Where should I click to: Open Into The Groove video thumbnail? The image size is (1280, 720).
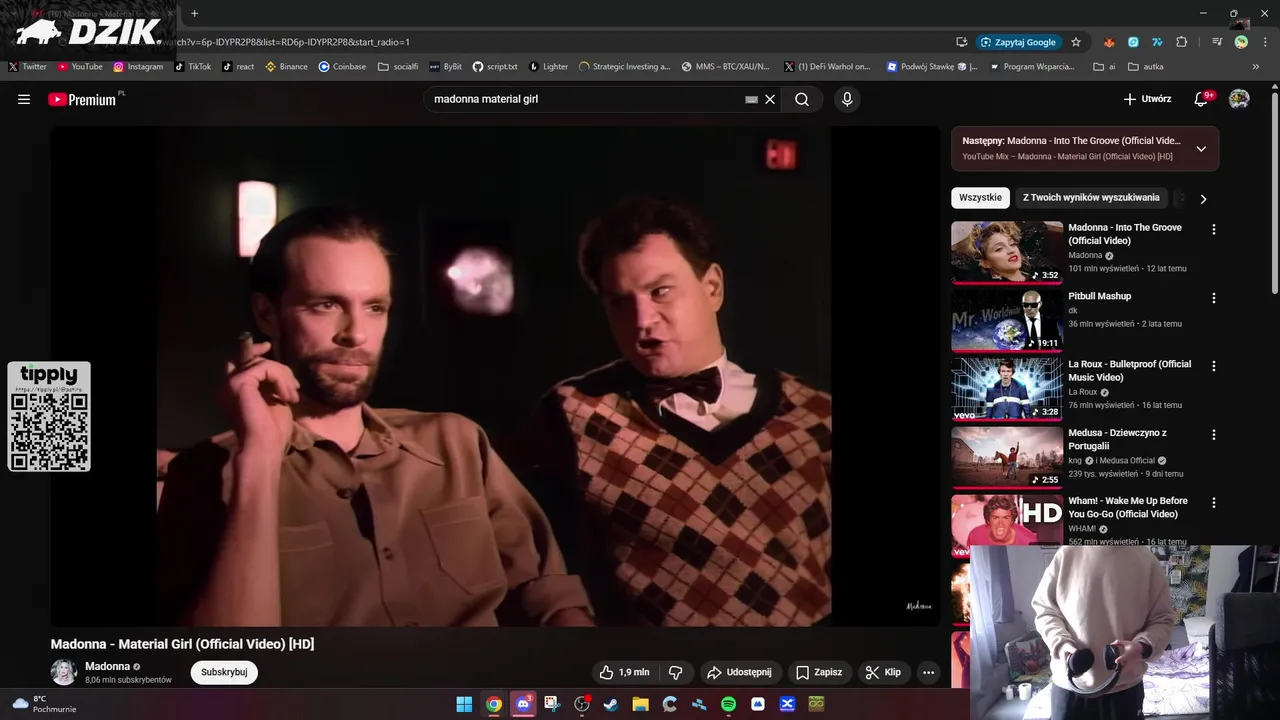coord(1007,252)
